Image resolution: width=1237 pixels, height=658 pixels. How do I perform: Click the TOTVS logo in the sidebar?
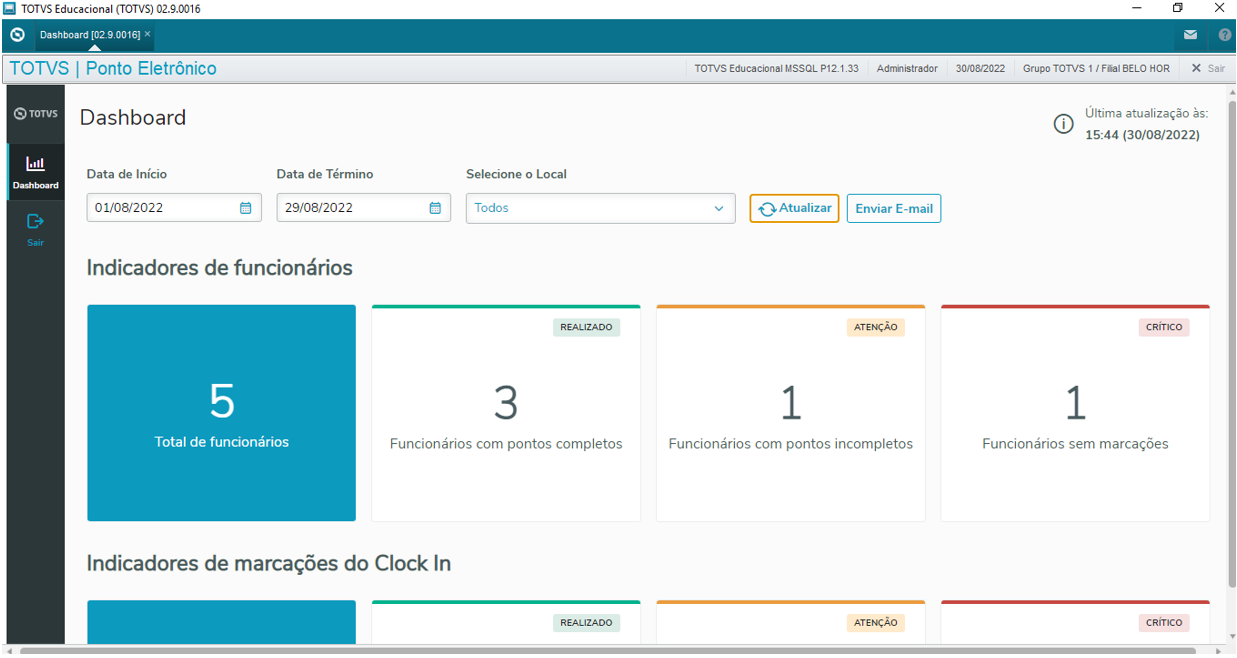click(35, 113)
